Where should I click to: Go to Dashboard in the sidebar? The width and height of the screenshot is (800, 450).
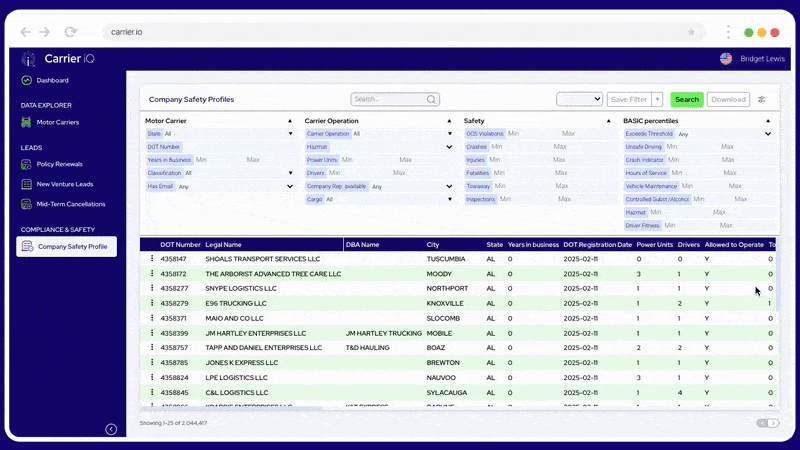[x=52, y=80]
